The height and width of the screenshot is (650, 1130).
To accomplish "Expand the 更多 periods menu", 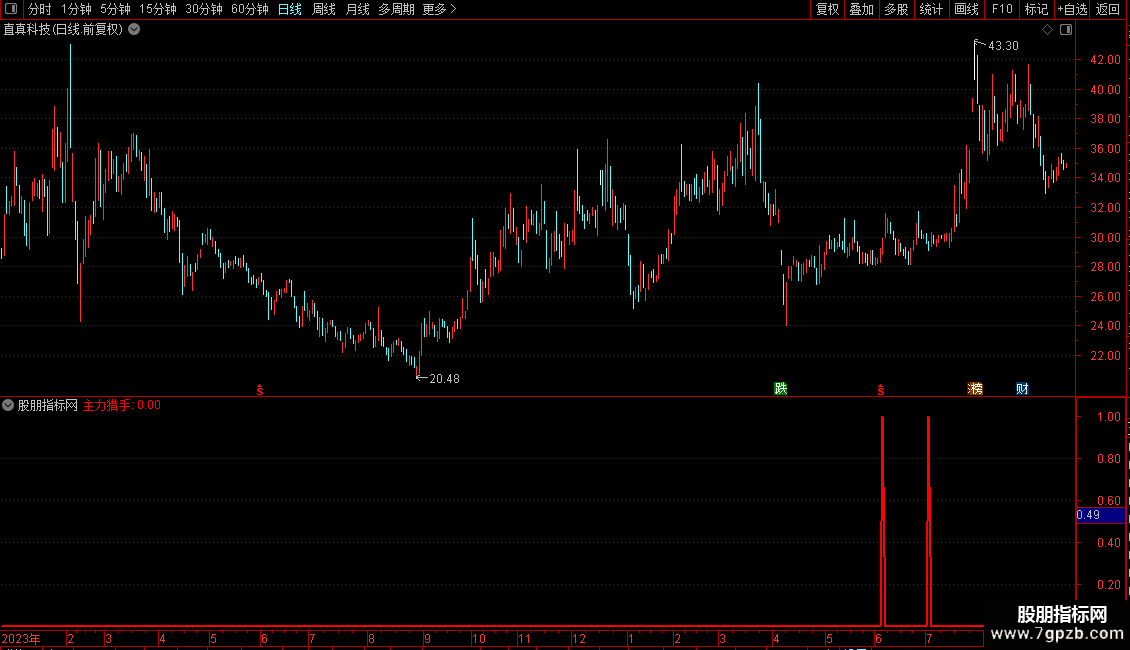I will point(440,9).
